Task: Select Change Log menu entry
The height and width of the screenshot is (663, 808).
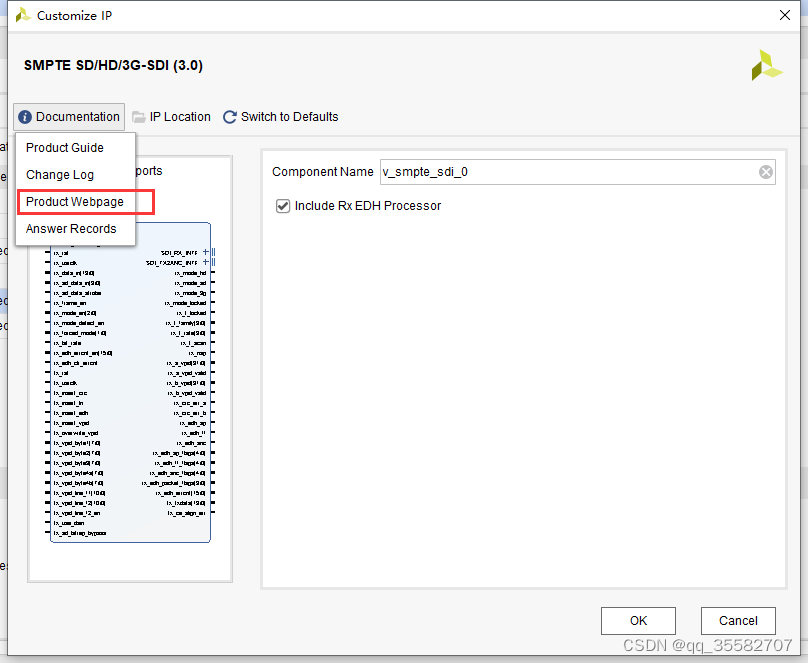Action: (x=59, y=174)
